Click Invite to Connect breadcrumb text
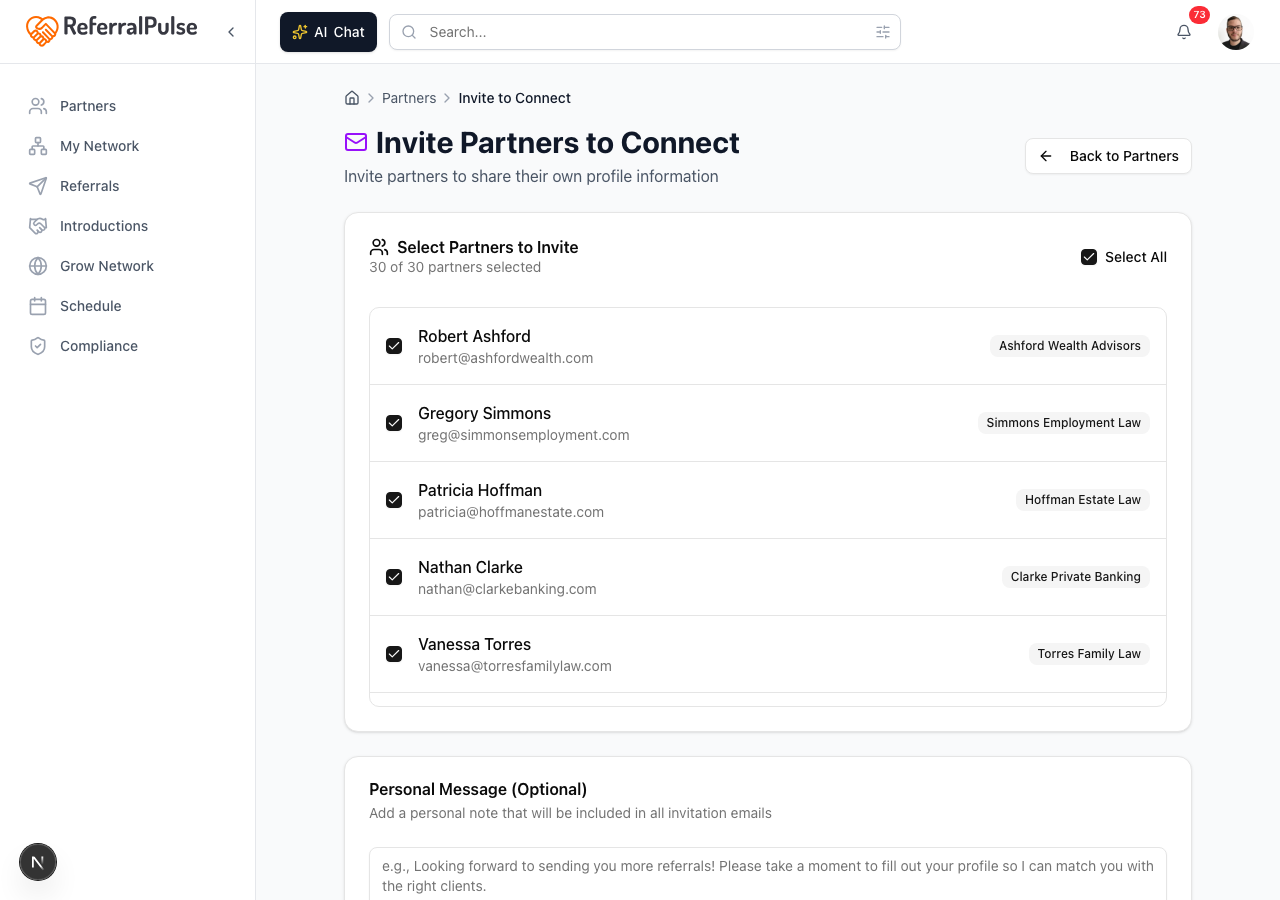 click(x=515, y=98)
